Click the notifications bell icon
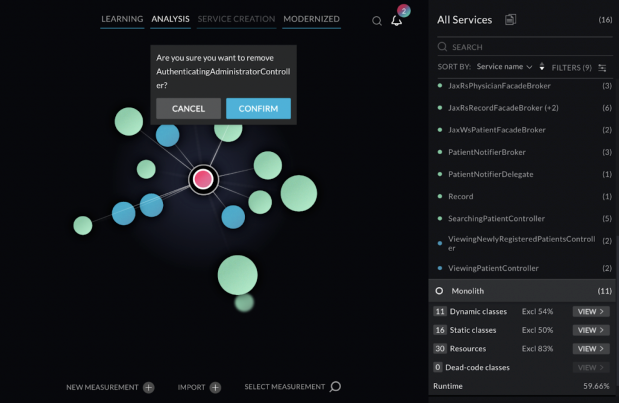The width and height of the screenshot is (619, 403). [397, 21]
